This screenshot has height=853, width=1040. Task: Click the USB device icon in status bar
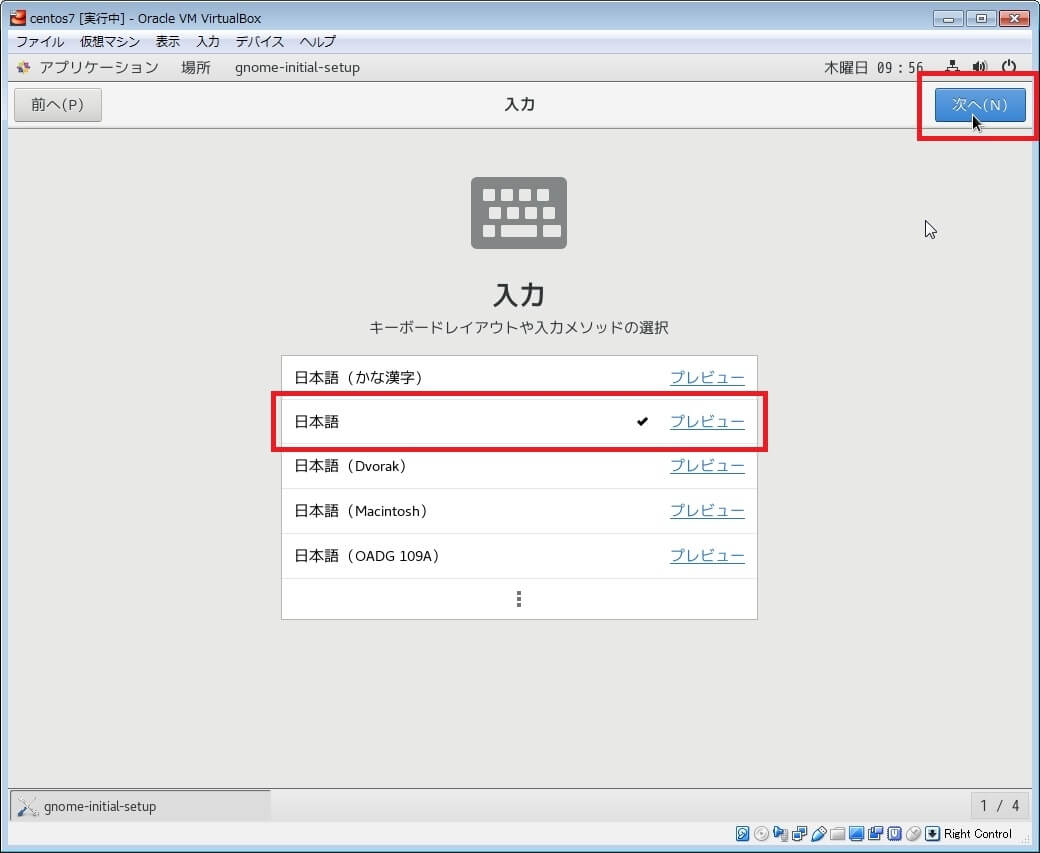coord(819,834)
